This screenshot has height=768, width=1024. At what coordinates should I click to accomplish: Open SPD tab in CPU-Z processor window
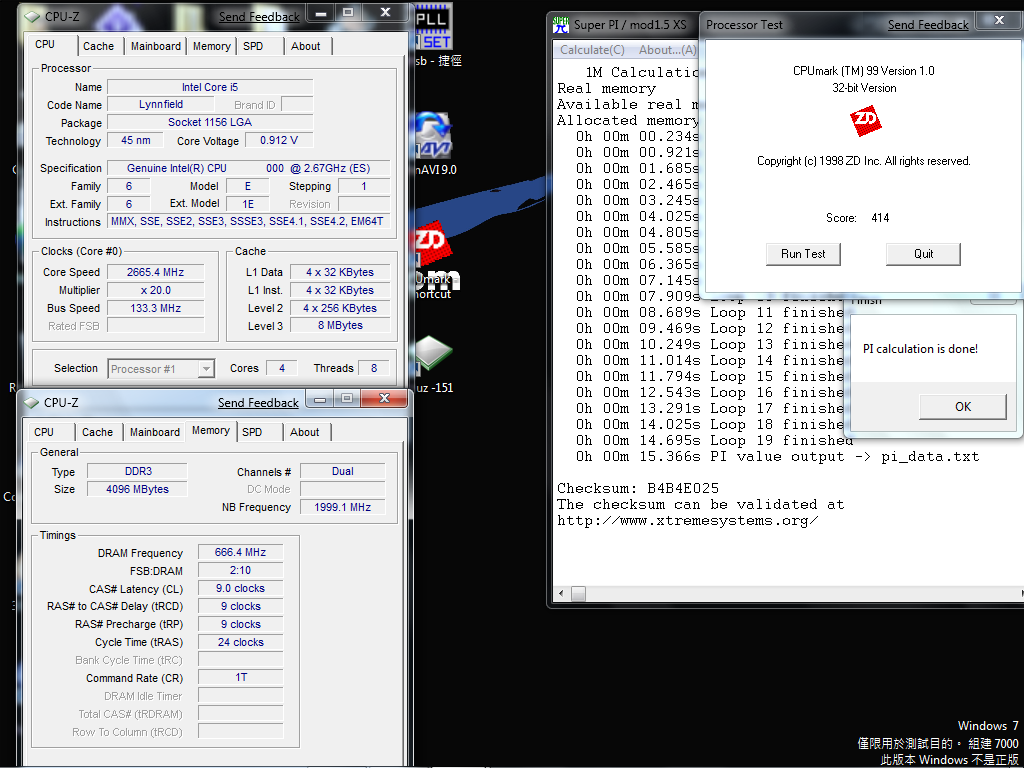point(253,46)
